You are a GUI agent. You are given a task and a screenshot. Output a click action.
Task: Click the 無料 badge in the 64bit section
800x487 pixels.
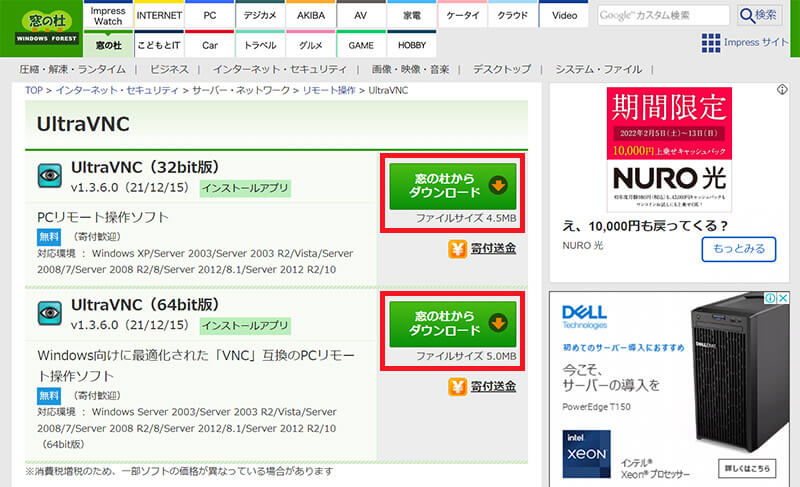click(x=49, y=396)
